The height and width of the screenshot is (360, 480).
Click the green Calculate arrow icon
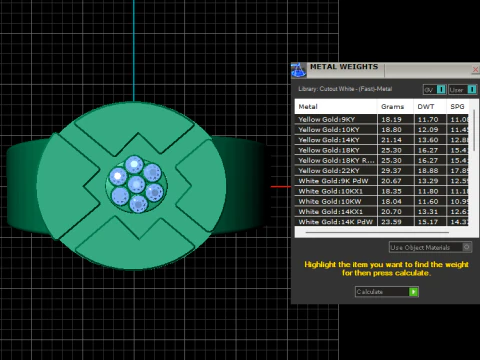pyautogui.click(x=413, y=292)
